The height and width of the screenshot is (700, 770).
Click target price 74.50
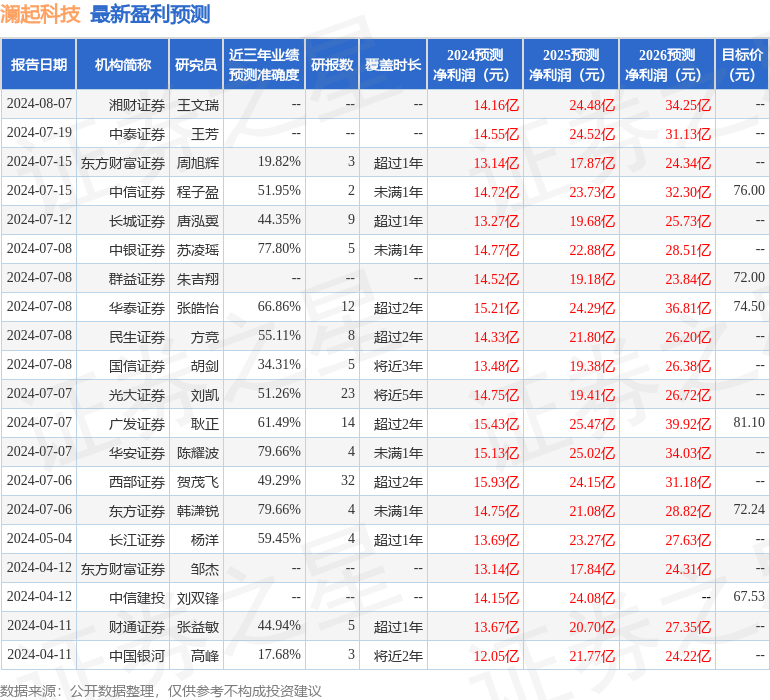749,307
